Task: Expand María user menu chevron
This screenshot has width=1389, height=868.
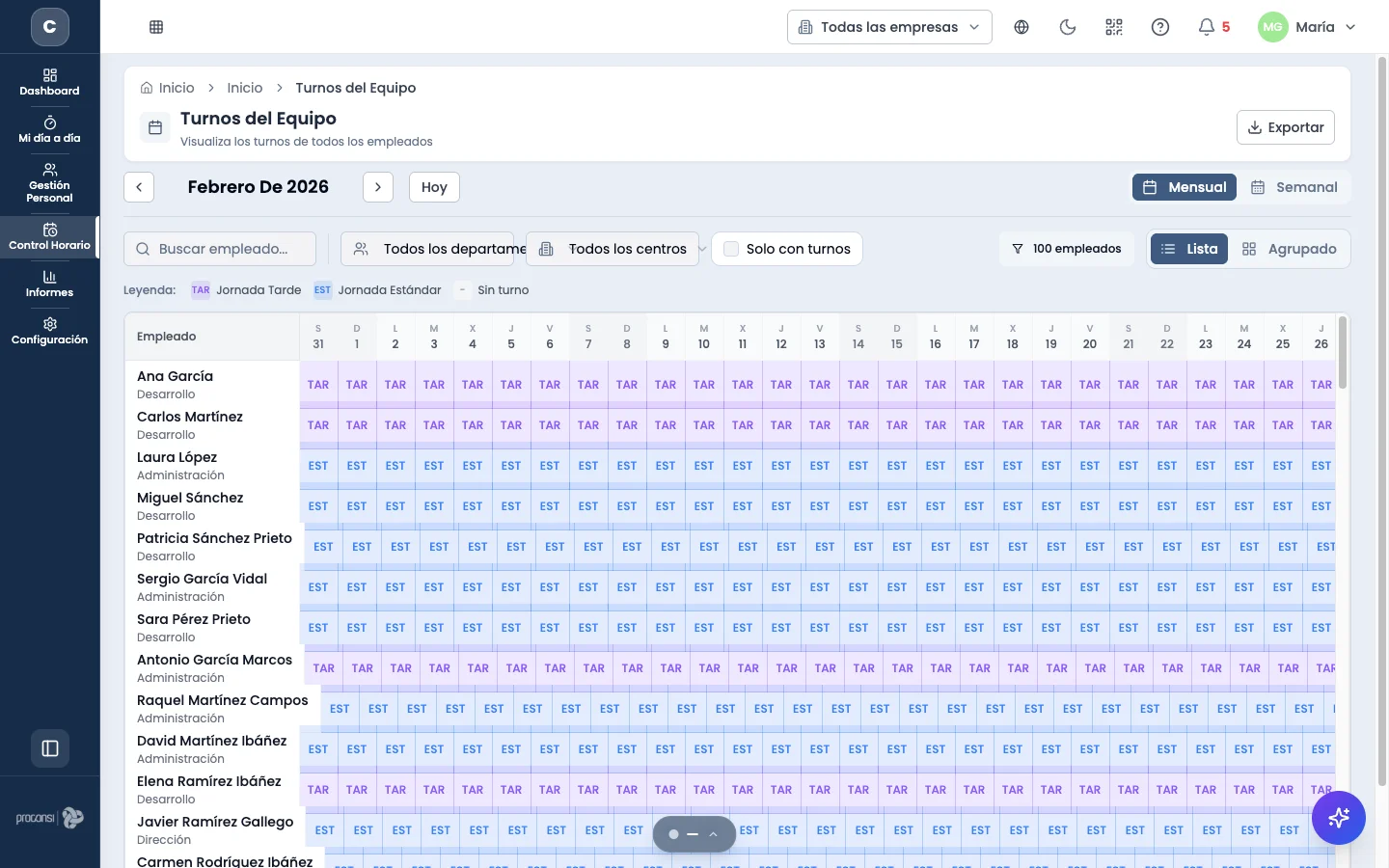Action: click(1350, 27)
